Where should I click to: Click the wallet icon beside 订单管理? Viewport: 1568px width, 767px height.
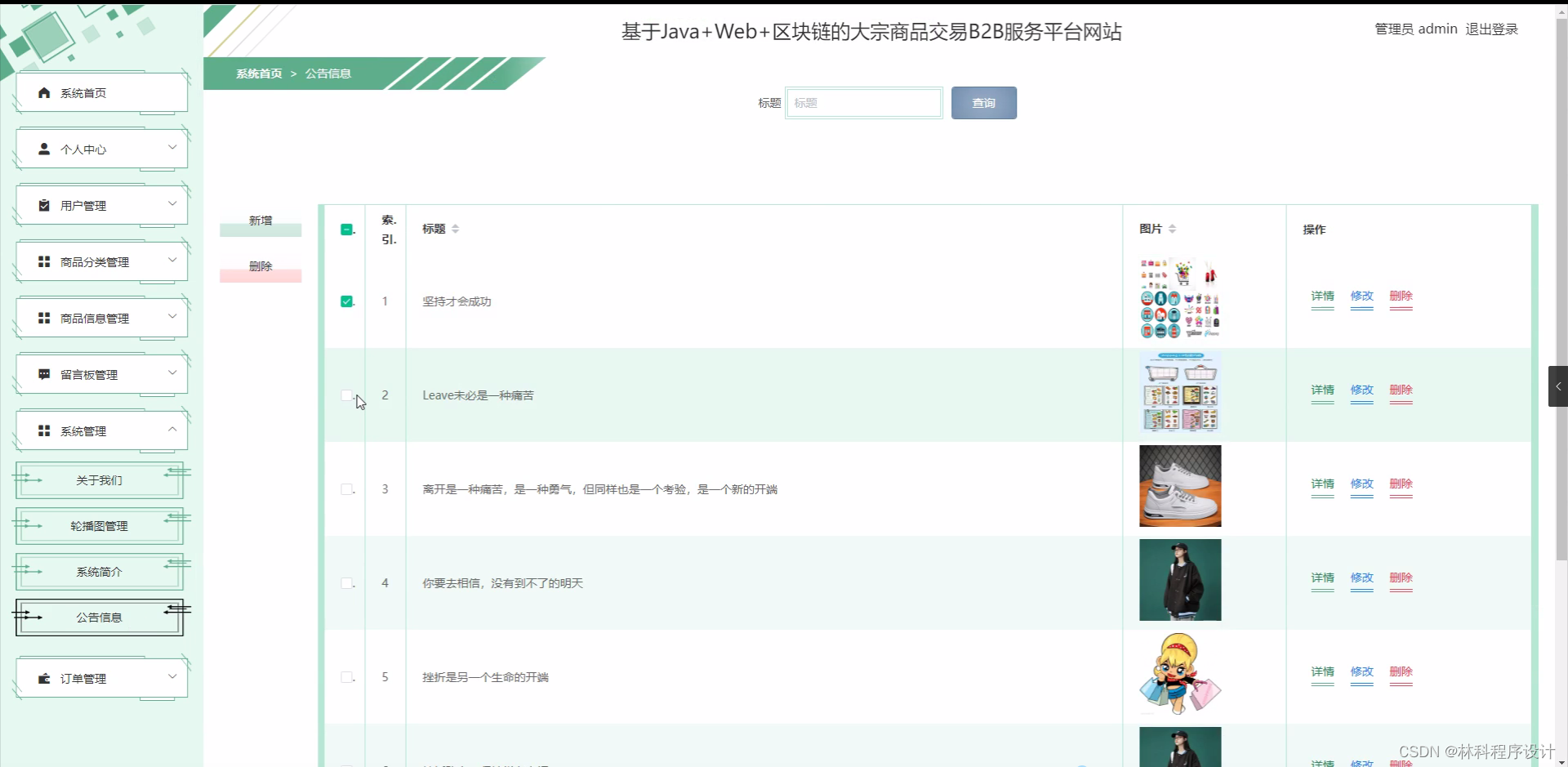[44, 679]
